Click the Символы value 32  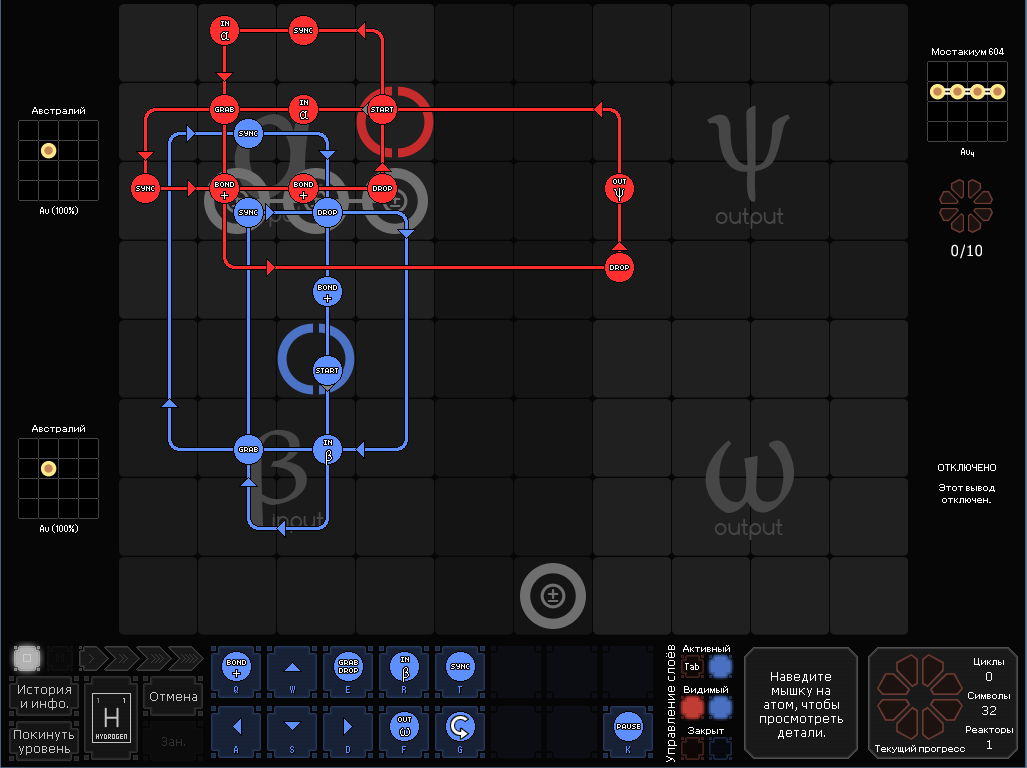pos(988,711)
